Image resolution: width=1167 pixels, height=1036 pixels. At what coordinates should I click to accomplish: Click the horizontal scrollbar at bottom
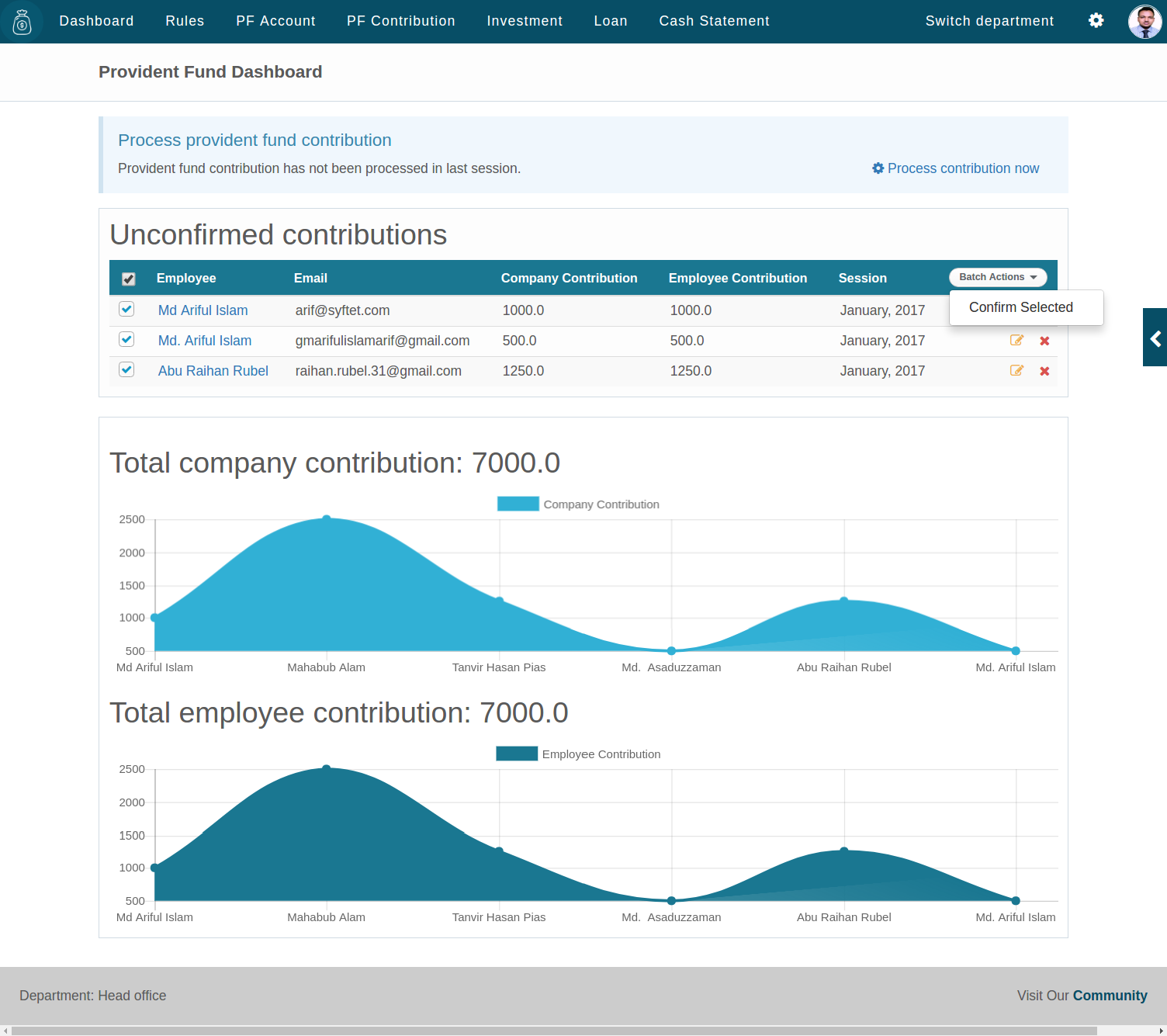coord(554,1031)
